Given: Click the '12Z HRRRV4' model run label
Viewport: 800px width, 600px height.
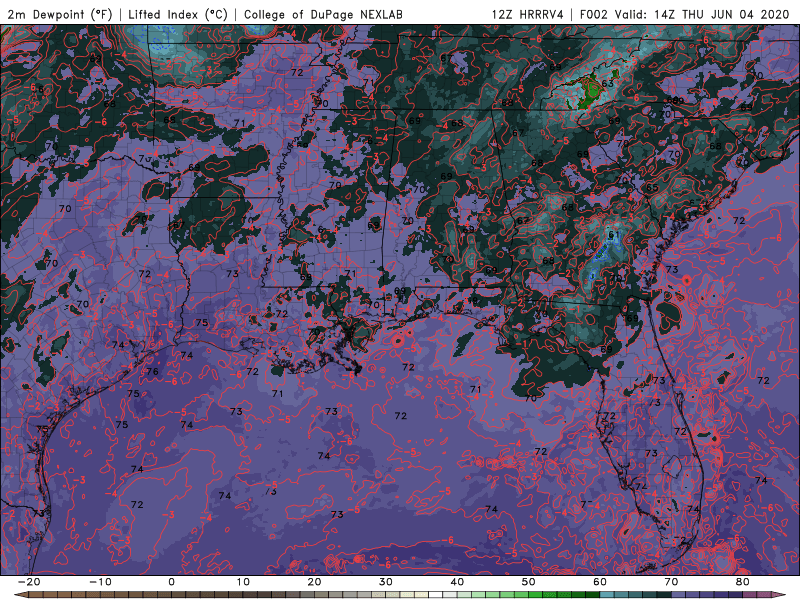Looking at the screenshot, I should click(528, 14).
